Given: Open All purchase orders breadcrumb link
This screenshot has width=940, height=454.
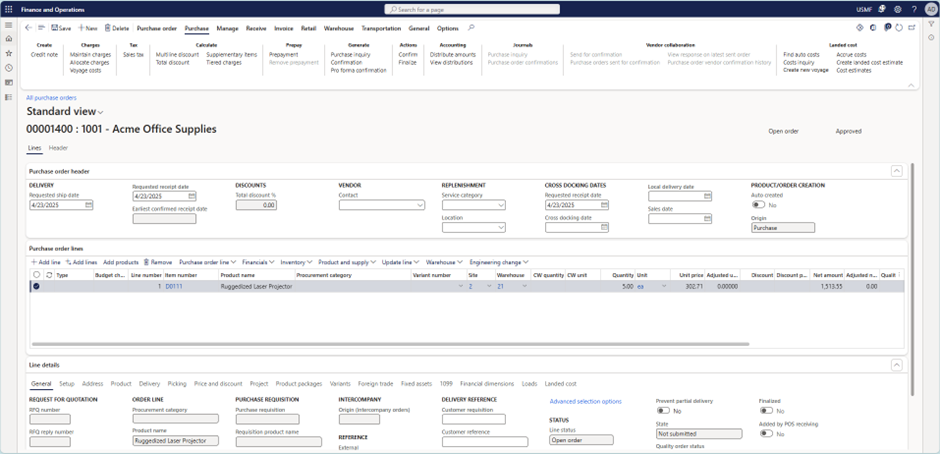Looking at the screenshot, I should coord(51,98).
